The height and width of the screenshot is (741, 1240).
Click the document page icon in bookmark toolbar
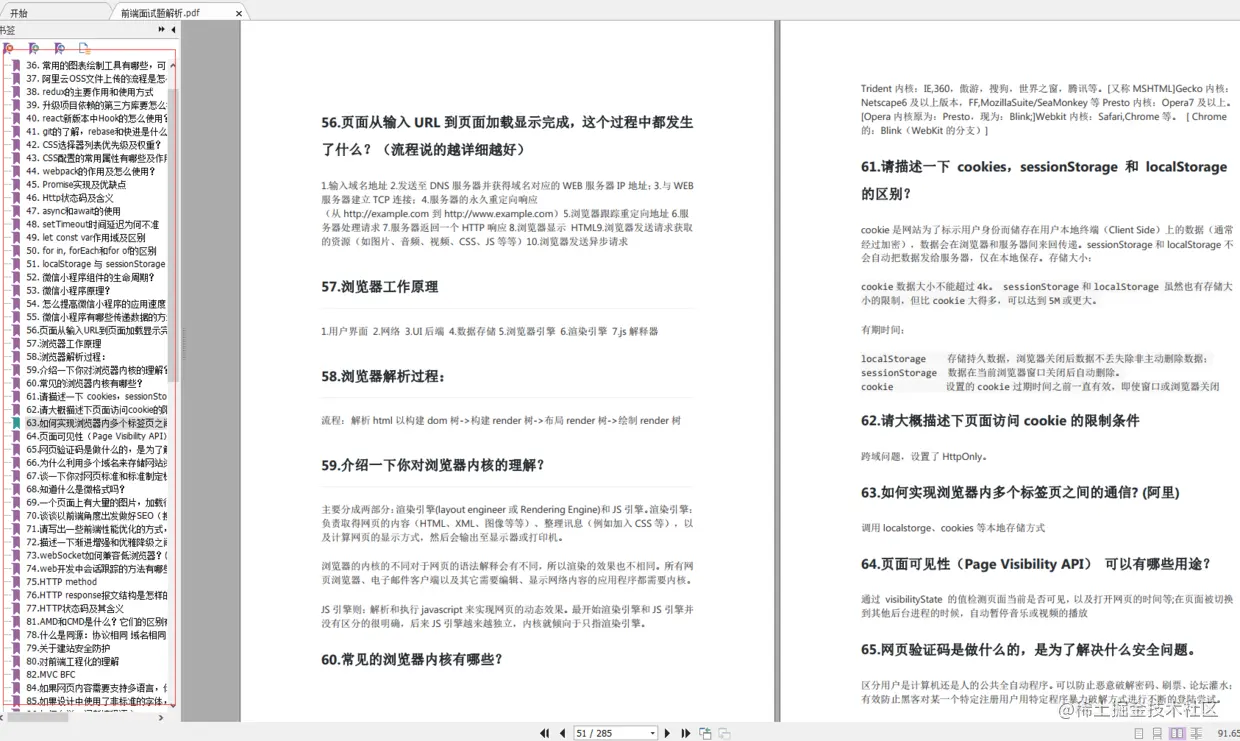(85, 48)
